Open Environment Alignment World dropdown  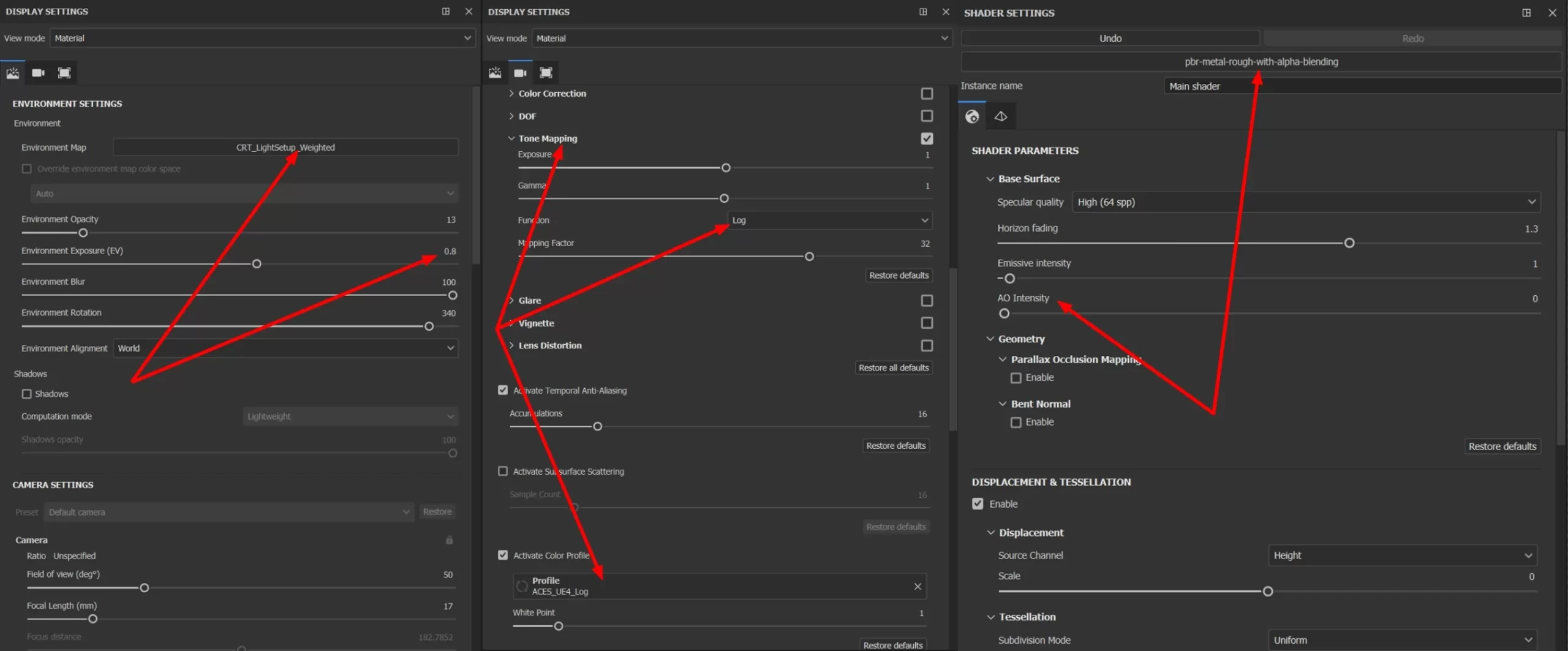tap(285, 348)
